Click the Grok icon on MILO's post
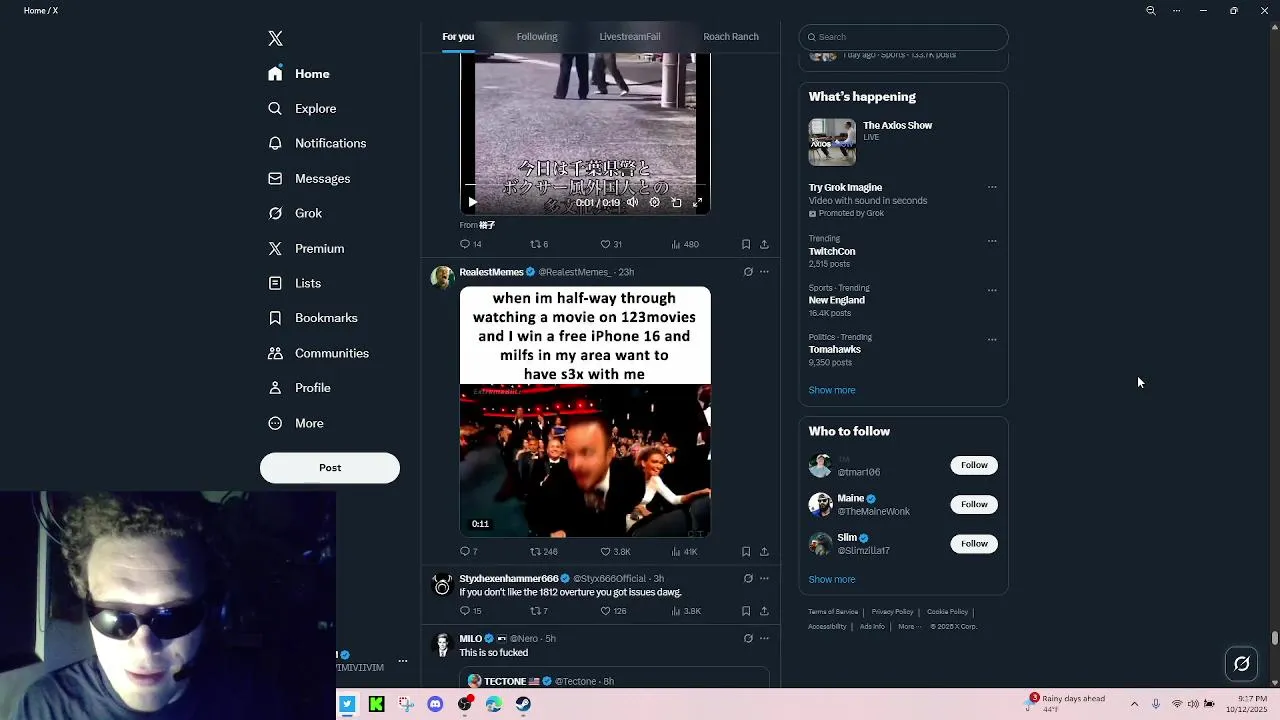The image size is (1280, 720). pyautogui.click(x=748, y=638)
